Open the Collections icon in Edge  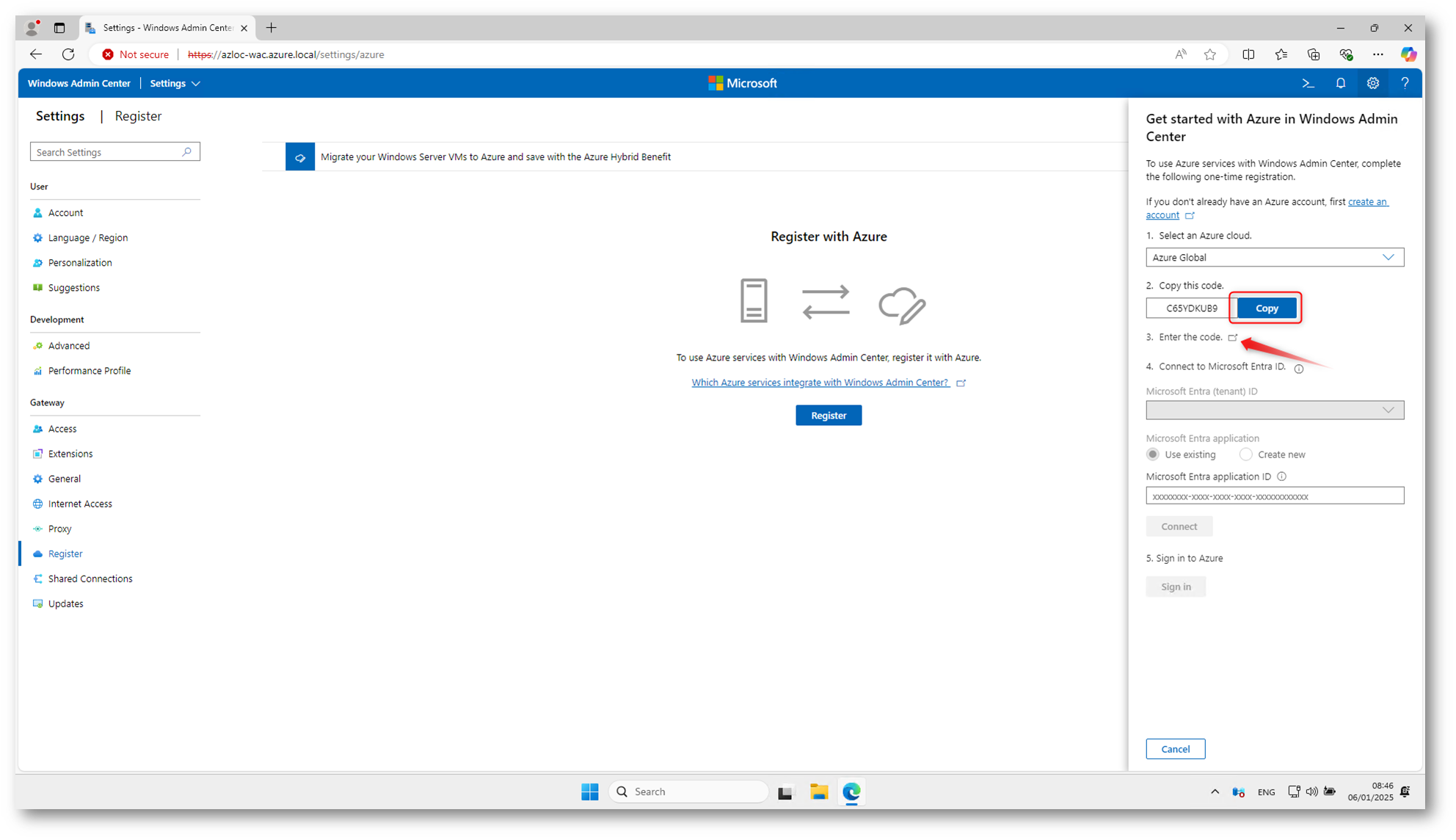point(1313,54)
